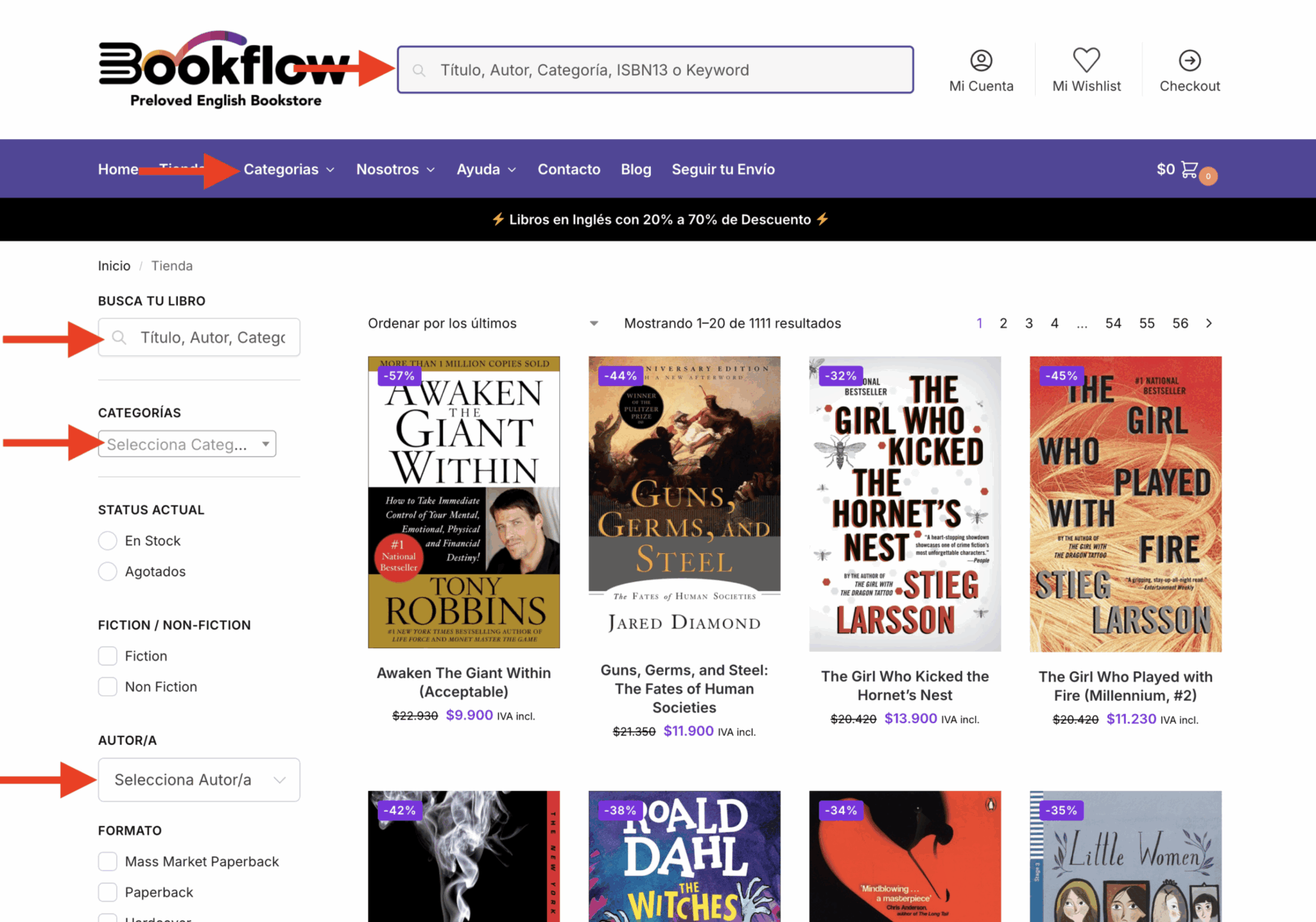Click the Inicio breadcrumb link
Viewport: 1316px width, 922px height.
pos(114,266)
